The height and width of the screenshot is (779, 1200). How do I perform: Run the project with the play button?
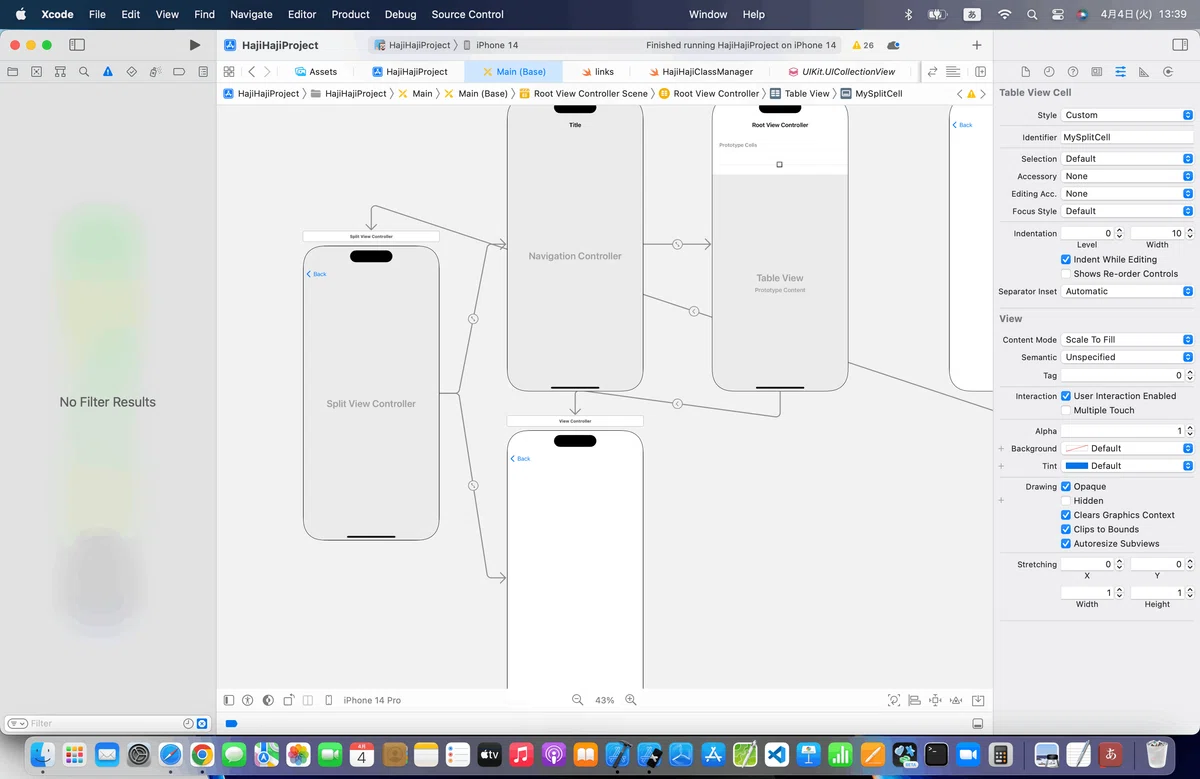click(195, 45)
